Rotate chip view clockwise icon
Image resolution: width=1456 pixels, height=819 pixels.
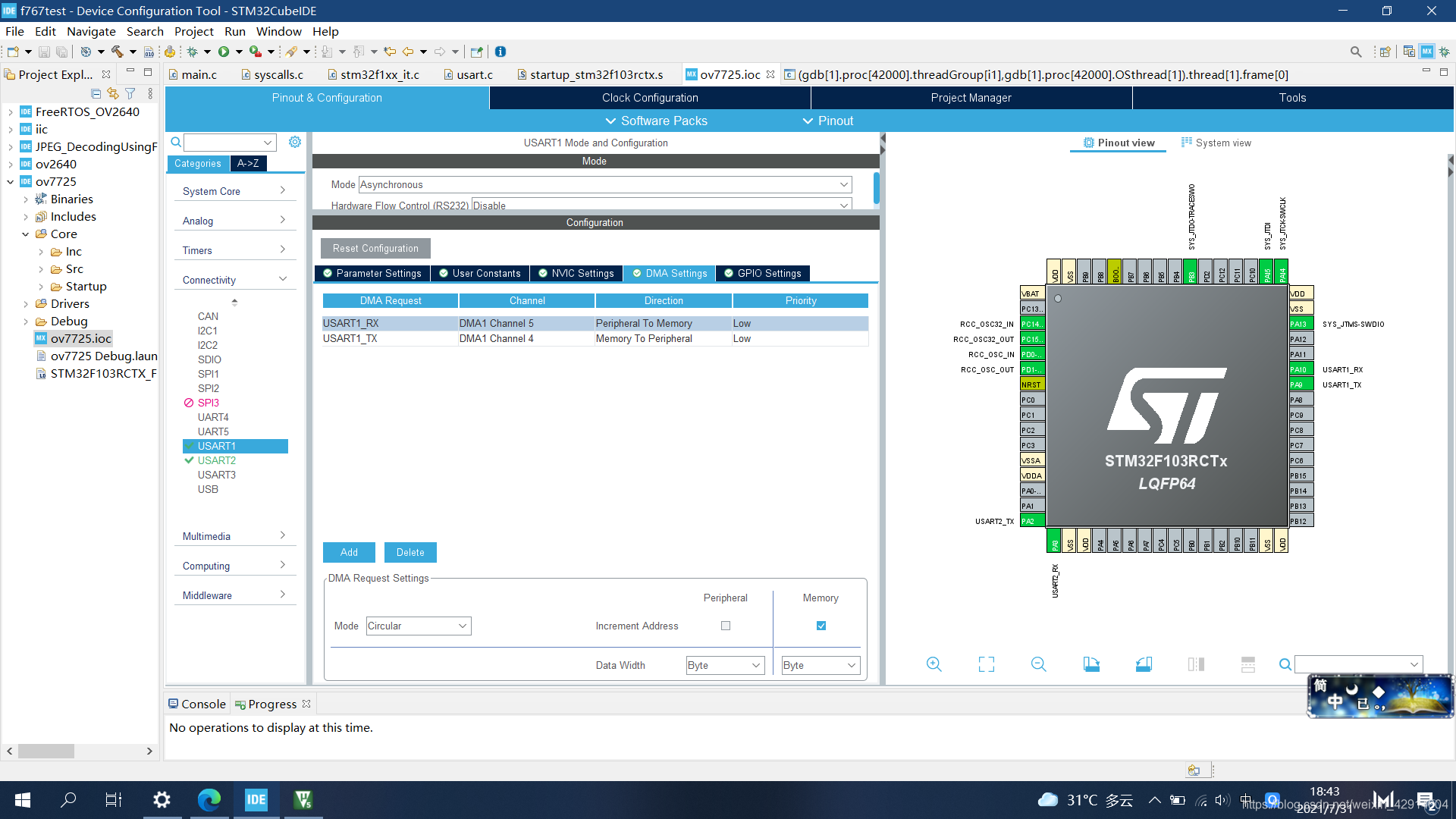[1091, 664]
